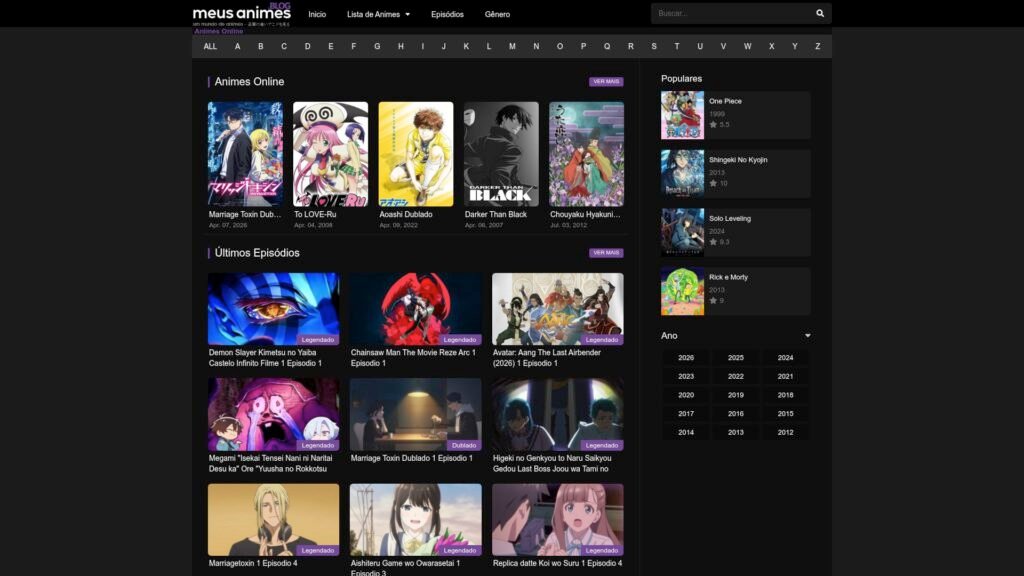Open the Episódios menu item
Viewport: 1024px width, 576px height.
coord(447,14)
